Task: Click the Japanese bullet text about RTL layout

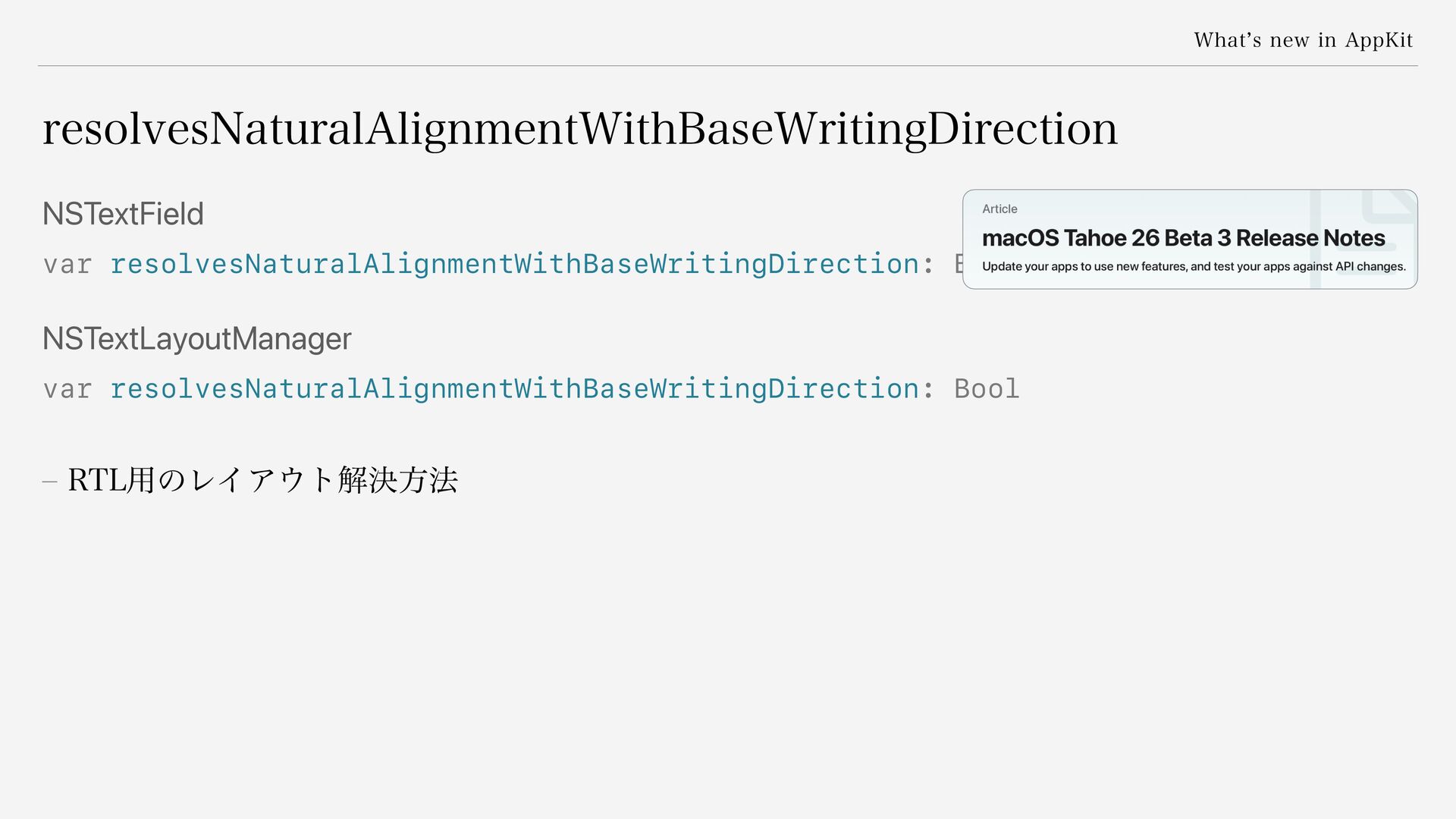Action: tap(262, 480)
